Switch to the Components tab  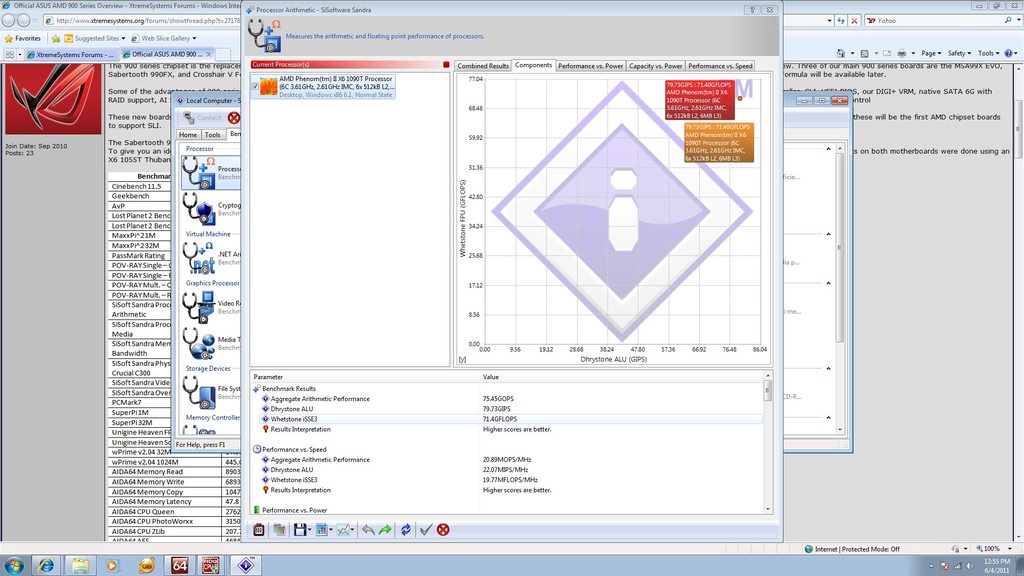click(x=534, y=65)
